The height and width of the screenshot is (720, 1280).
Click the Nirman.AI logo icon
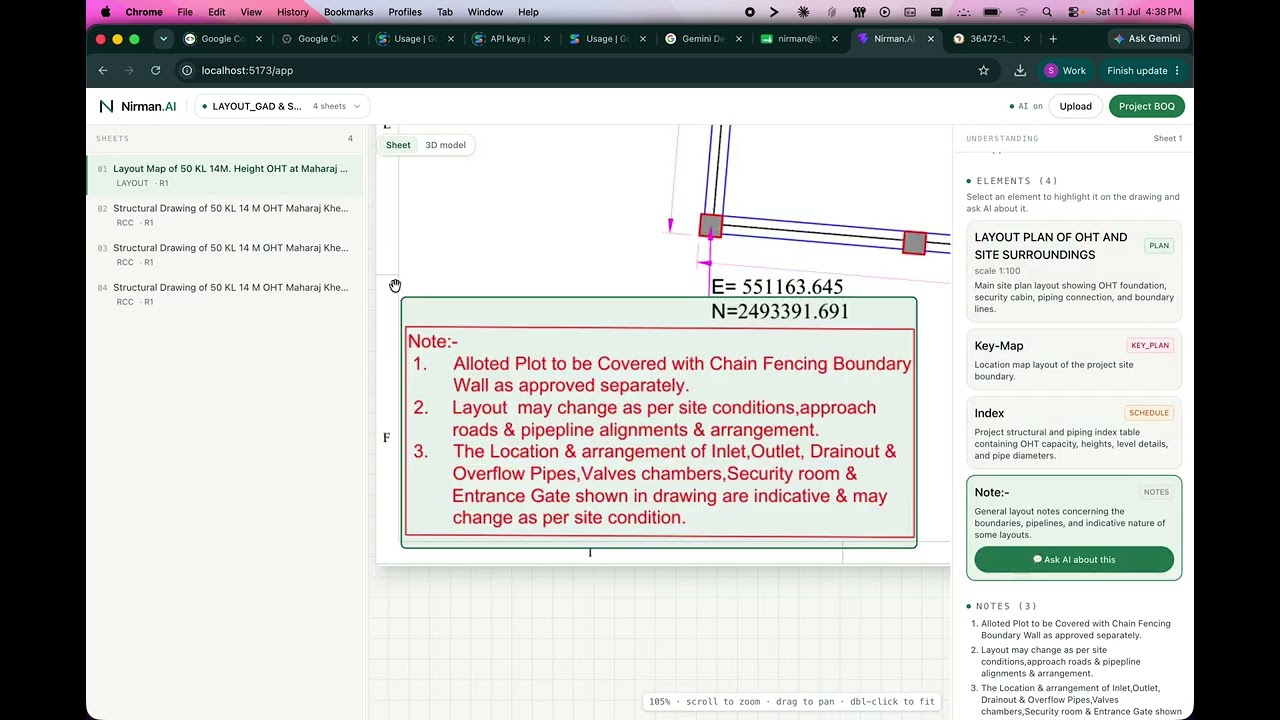[x=106, y=106]
